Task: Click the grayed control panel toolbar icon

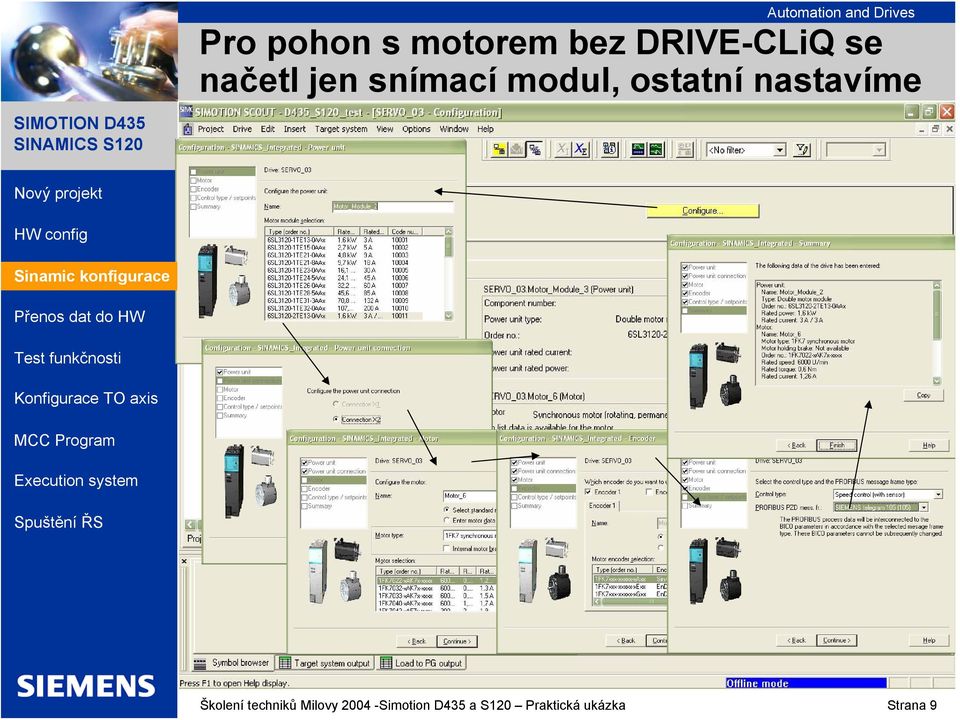Action: click(684, 149)
